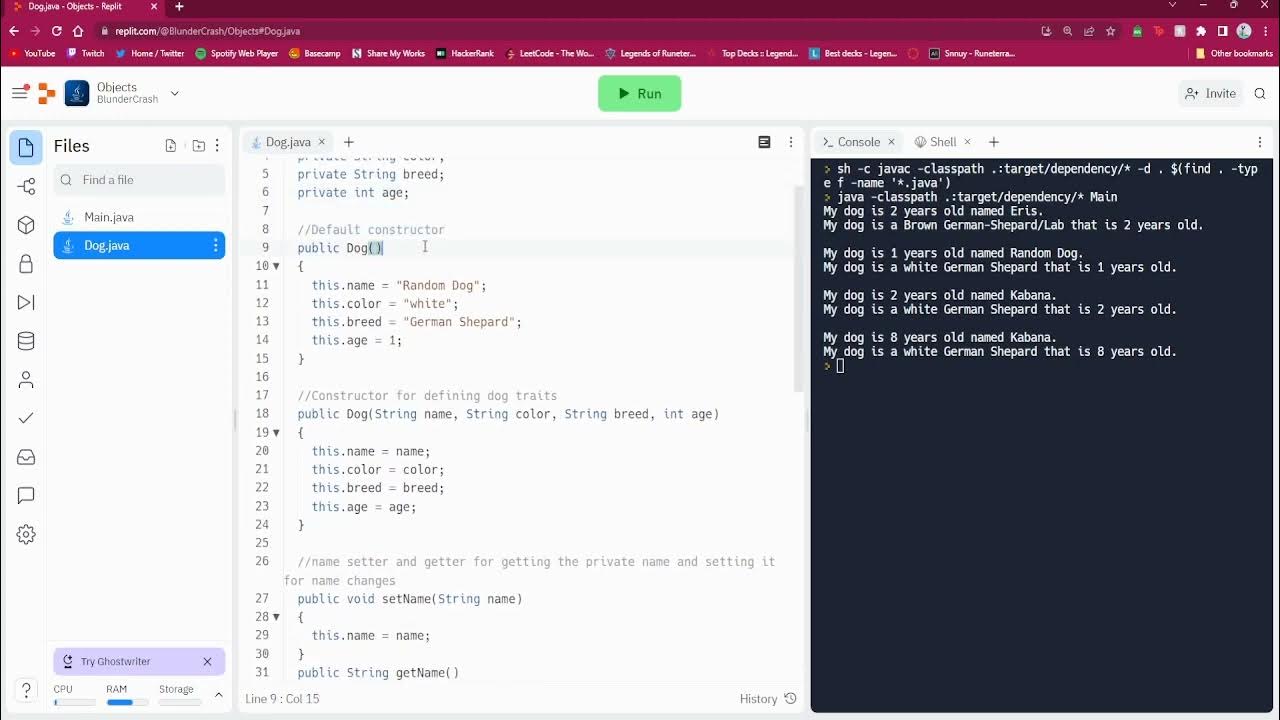Open the Packages cube icon

pos(26,225)
